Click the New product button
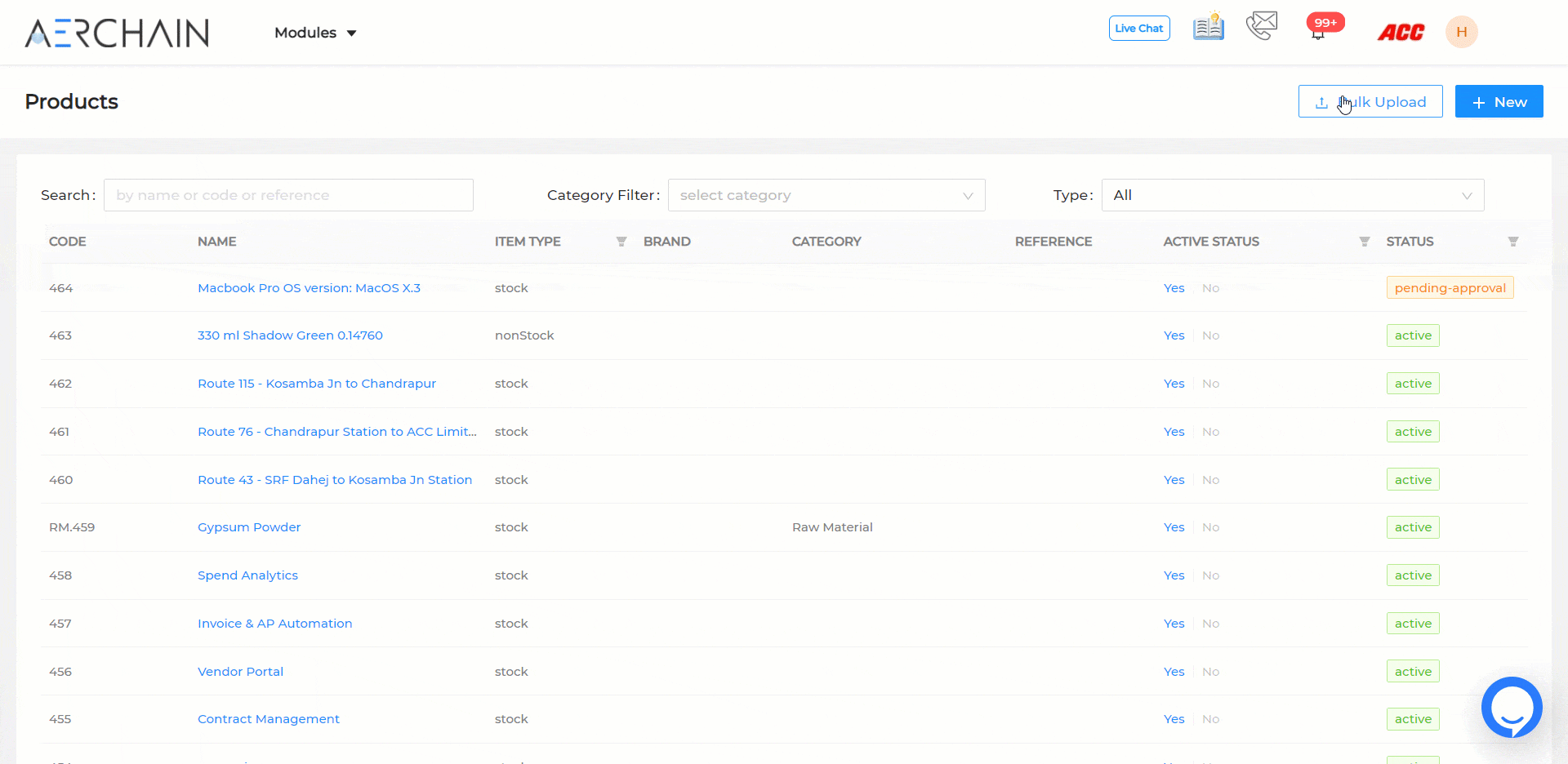This screenshot has width=1568, height=764. click(1499, 102)
